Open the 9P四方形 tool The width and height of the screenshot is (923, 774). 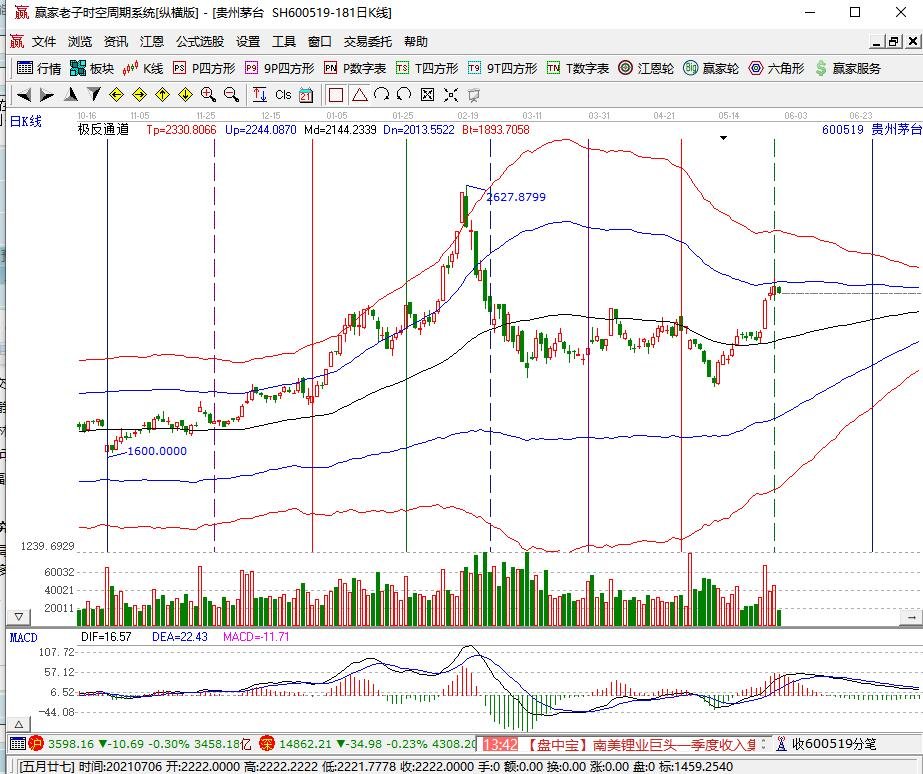coord(280,68)
